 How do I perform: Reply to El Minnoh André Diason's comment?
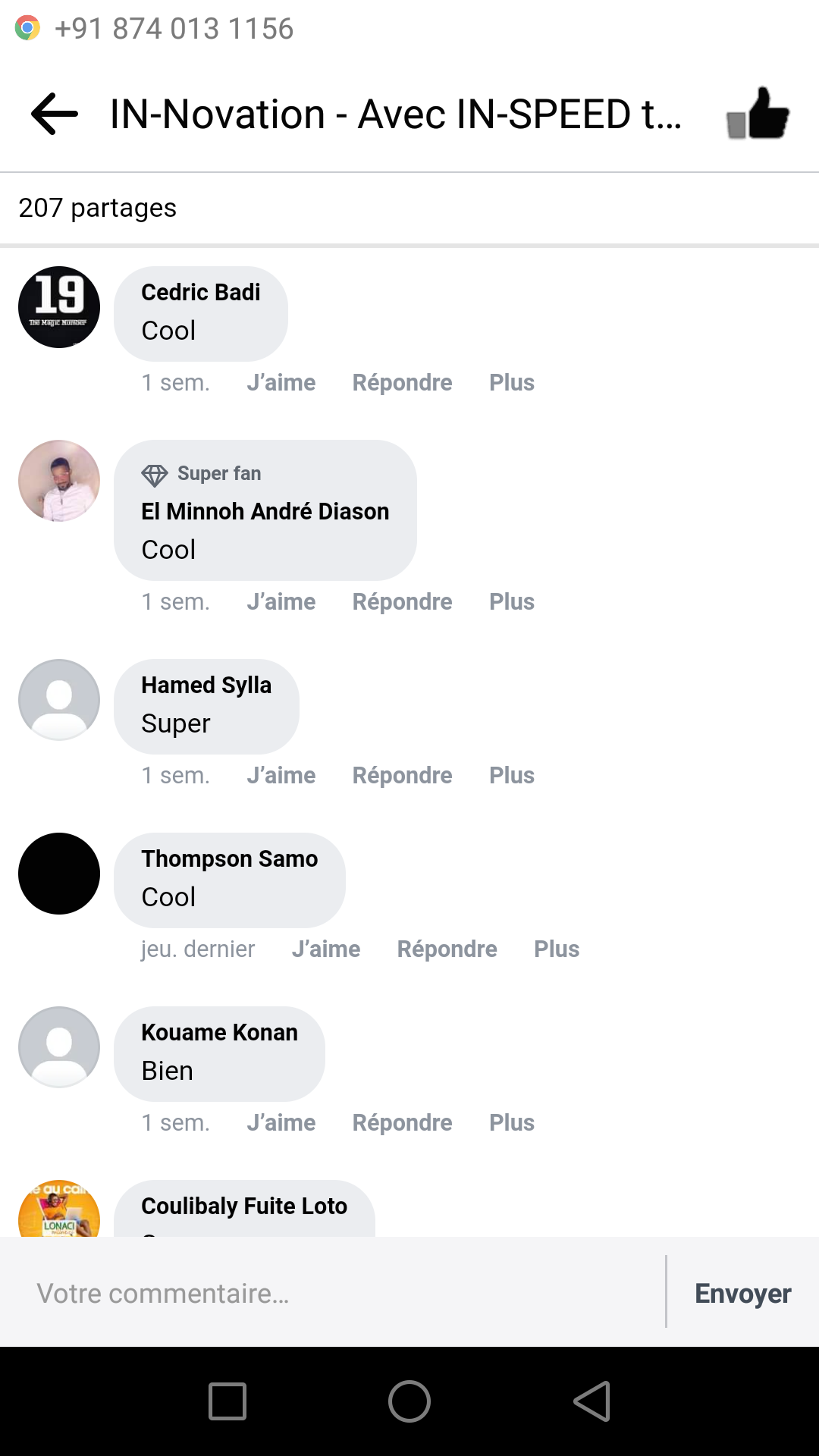click(402, 601)
